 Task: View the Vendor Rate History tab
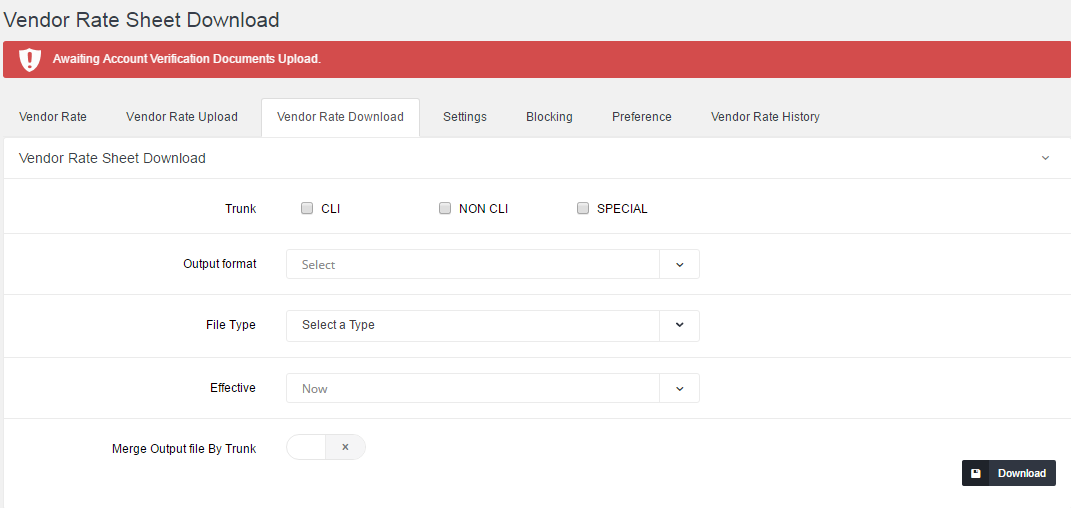[x=765, y=117]
